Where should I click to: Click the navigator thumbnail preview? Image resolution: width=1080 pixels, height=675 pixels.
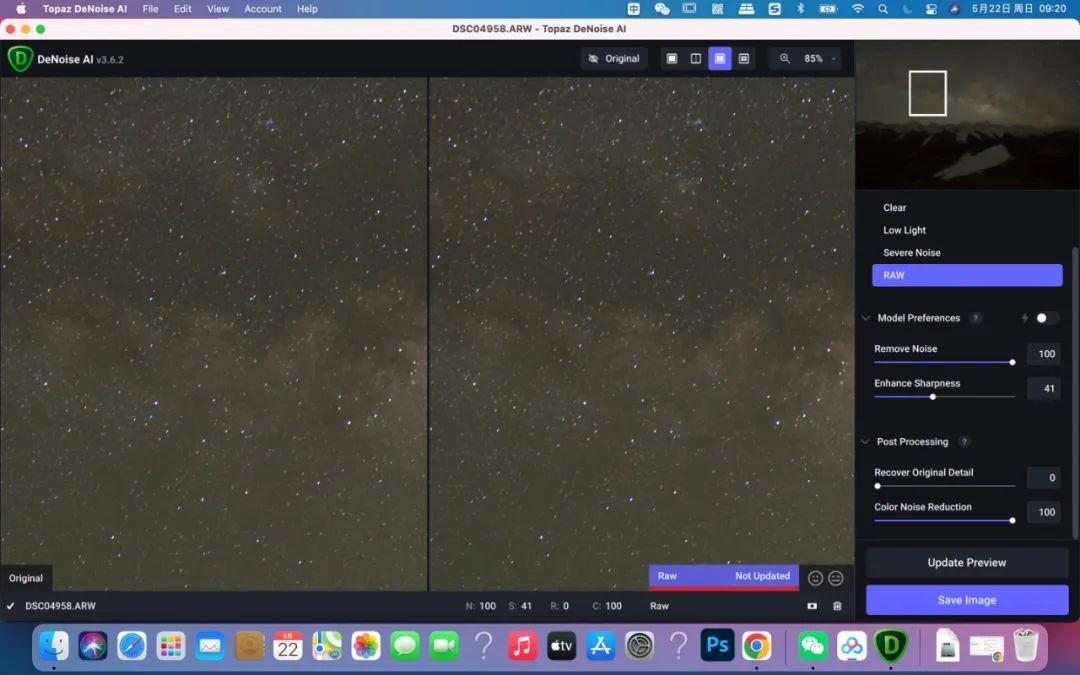967,115
